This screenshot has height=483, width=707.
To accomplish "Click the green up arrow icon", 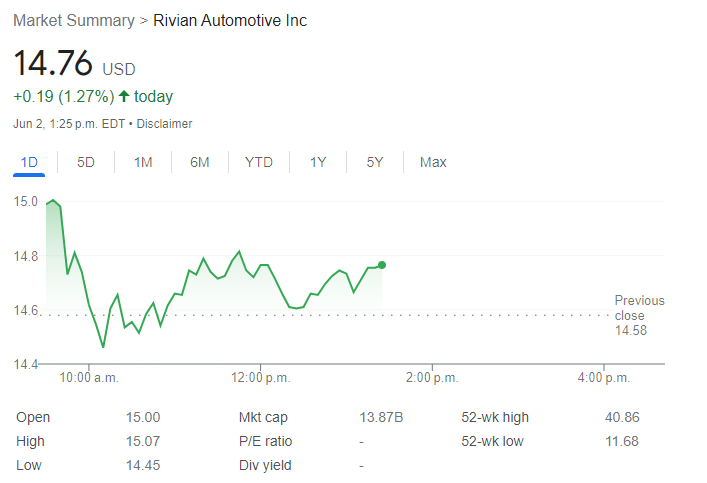I will pos(124,97).
